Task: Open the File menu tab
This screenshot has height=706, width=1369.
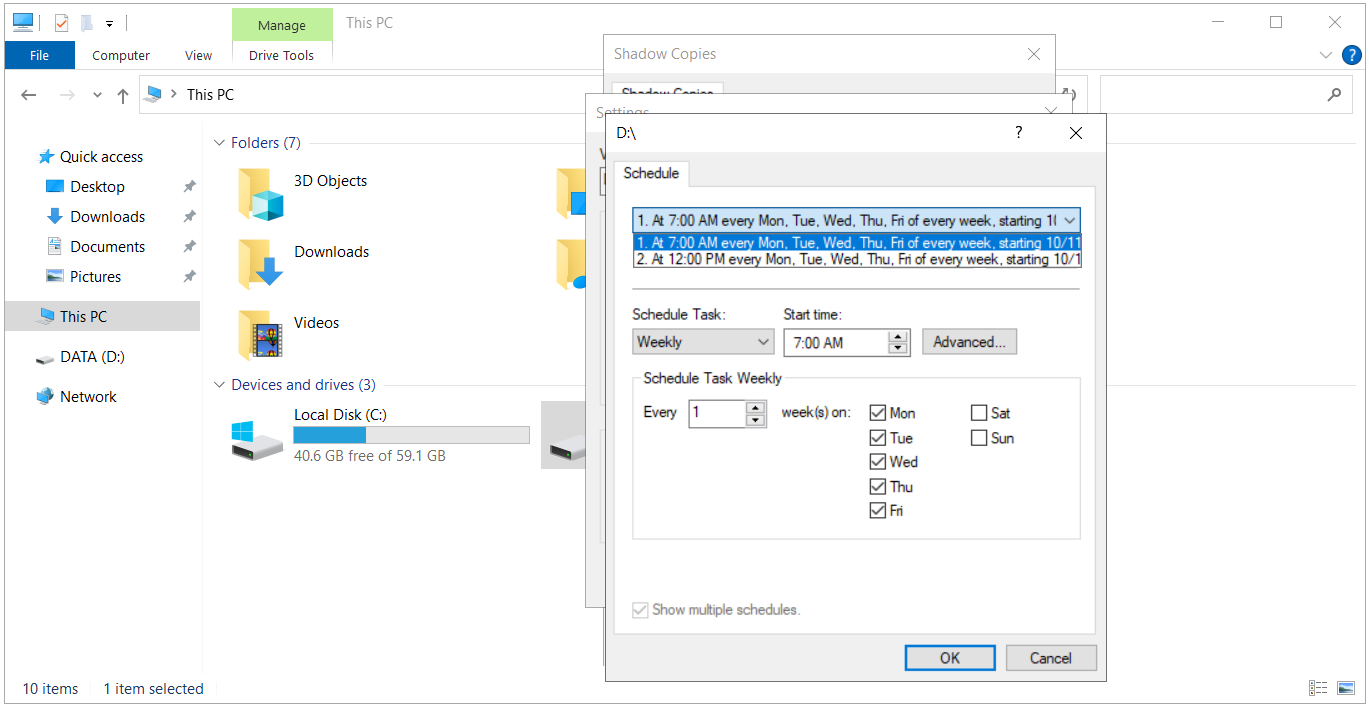Action: (40, 56)
